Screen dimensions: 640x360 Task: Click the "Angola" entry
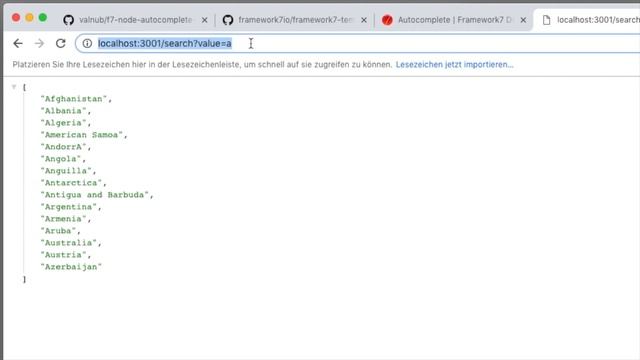[x=63, y=159]
